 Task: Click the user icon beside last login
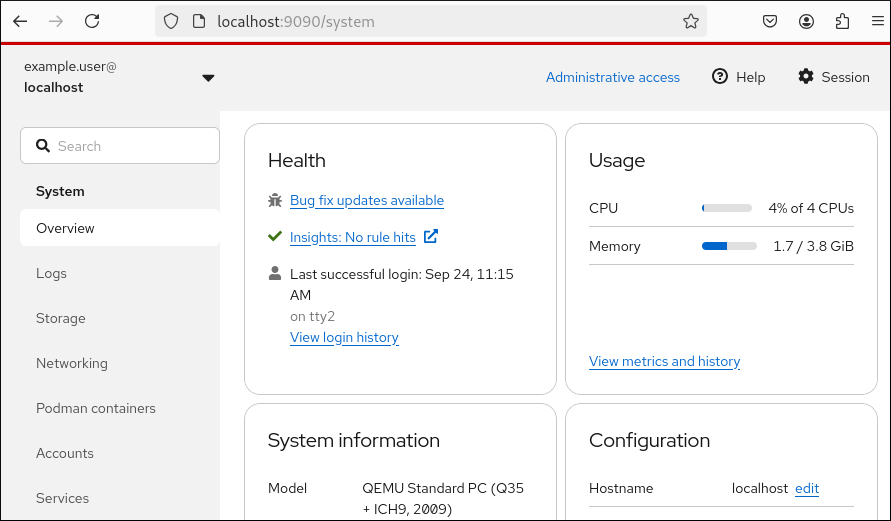(x=275, y=273)
